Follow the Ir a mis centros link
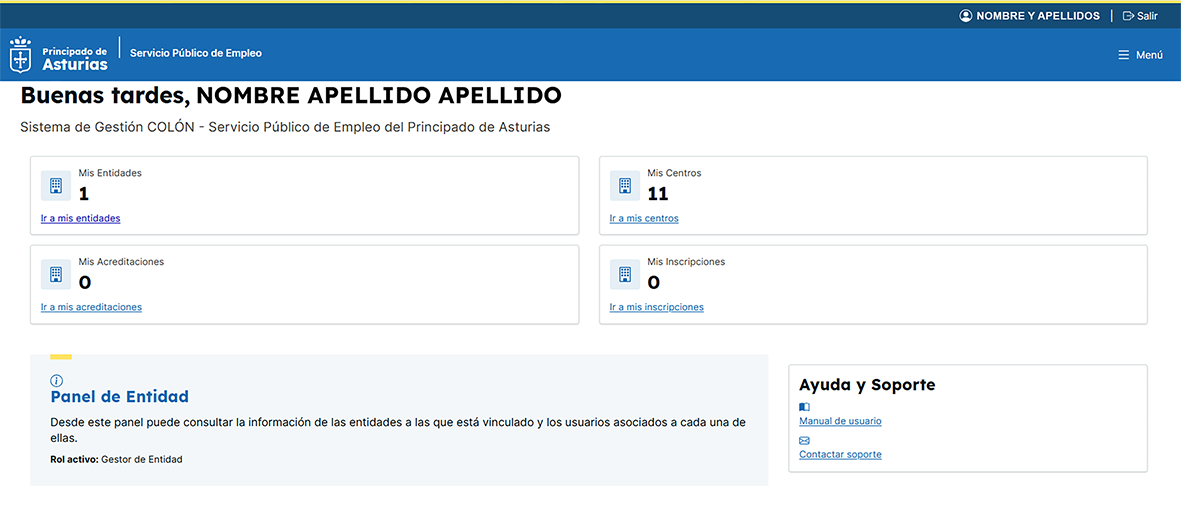The width and height of the screenshot is (1181, 530). pyautogui.click(x=644, y=218)
